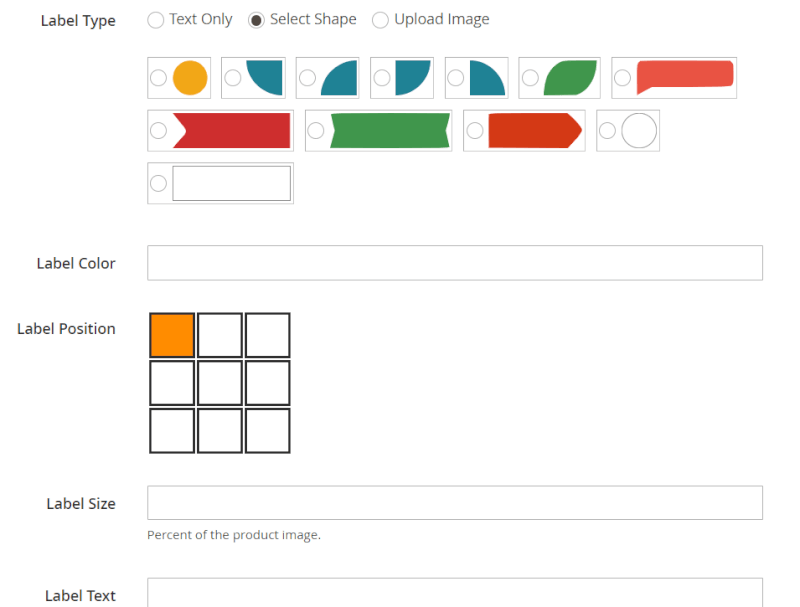Screen dimensions: 800x607
Task: Select the Select Shape option
Action: (258, 19)
